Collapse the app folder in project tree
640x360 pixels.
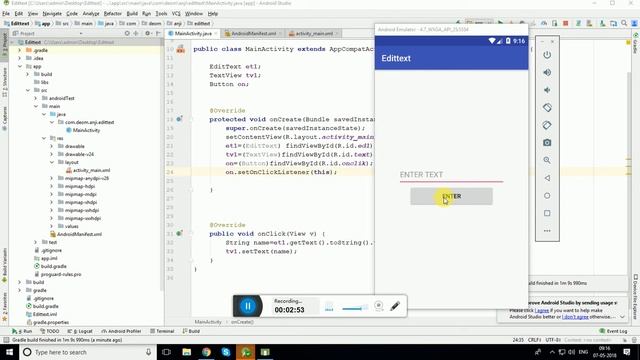[20, 66]
